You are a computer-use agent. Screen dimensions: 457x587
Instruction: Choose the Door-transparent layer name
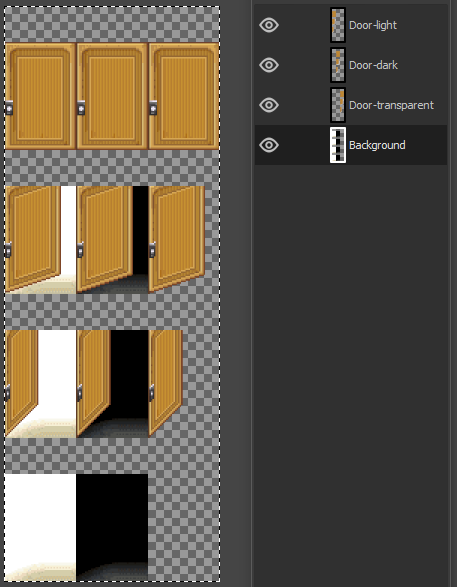(x=391, y=105)
